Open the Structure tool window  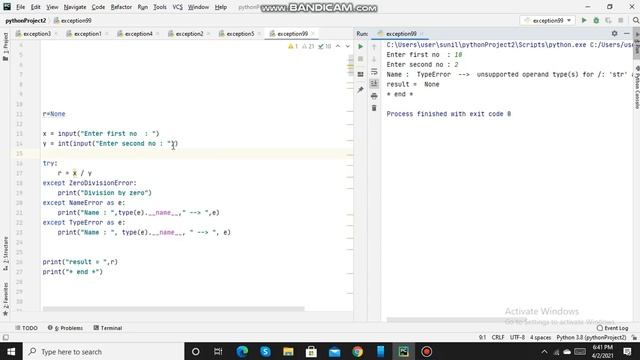(5, 253)
